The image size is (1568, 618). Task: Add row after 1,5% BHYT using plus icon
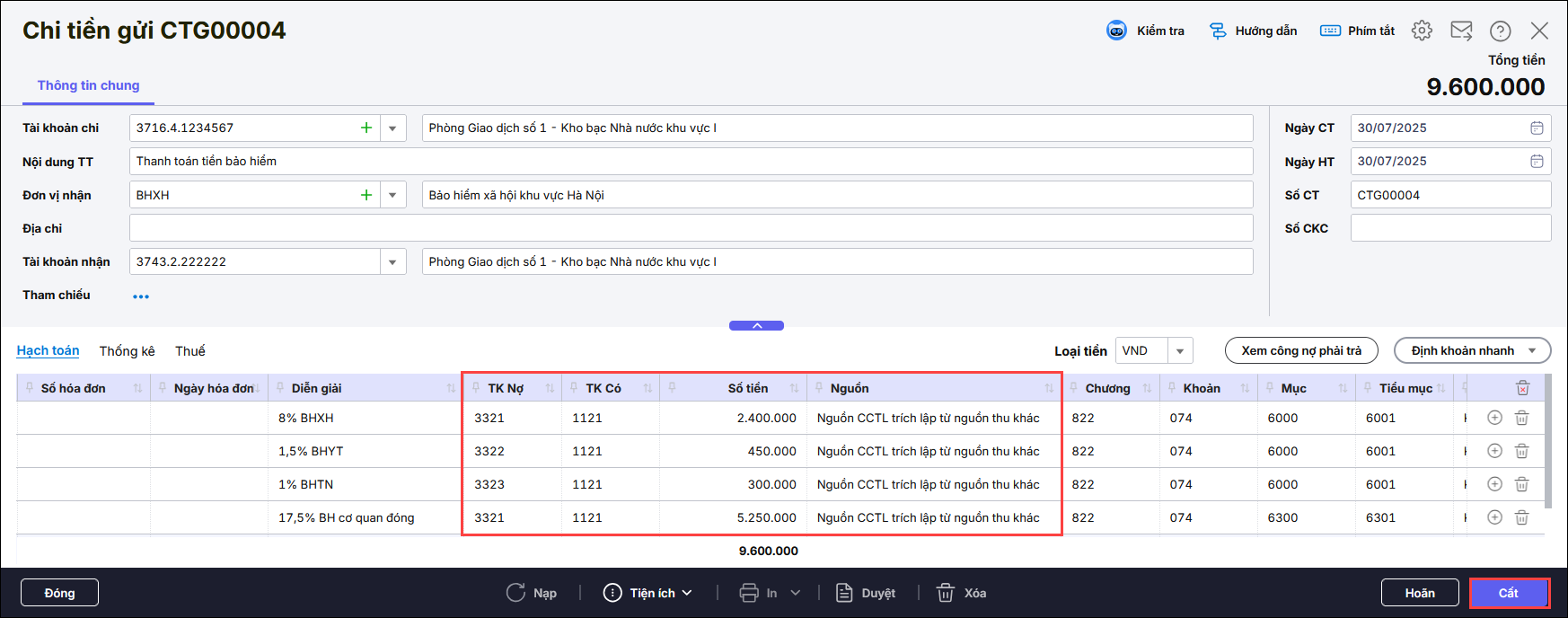[x=1494, y=451]
